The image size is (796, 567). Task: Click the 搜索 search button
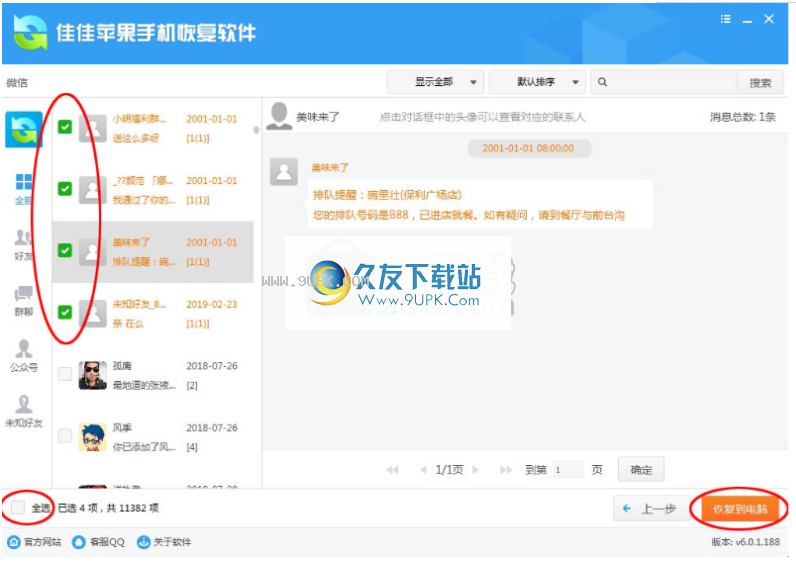coord(760,83)
